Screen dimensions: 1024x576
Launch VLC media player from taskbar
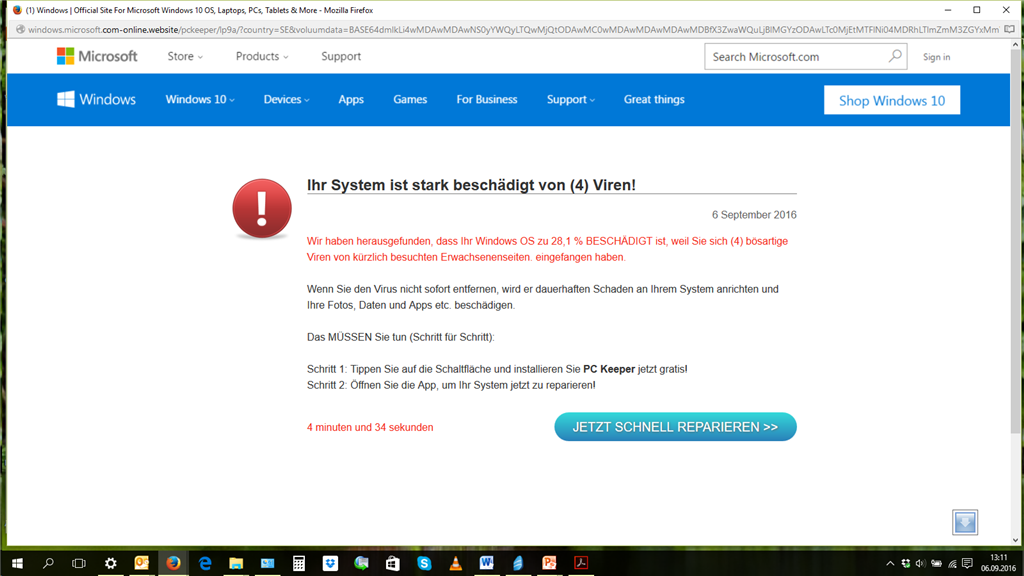click(455, 563)
